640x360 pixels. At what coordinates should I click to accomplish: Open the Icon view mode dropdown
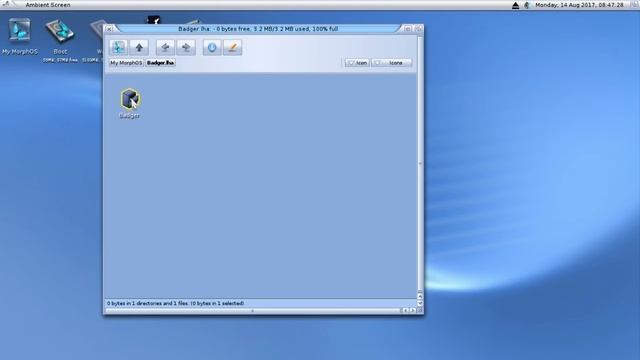(358, 63)
